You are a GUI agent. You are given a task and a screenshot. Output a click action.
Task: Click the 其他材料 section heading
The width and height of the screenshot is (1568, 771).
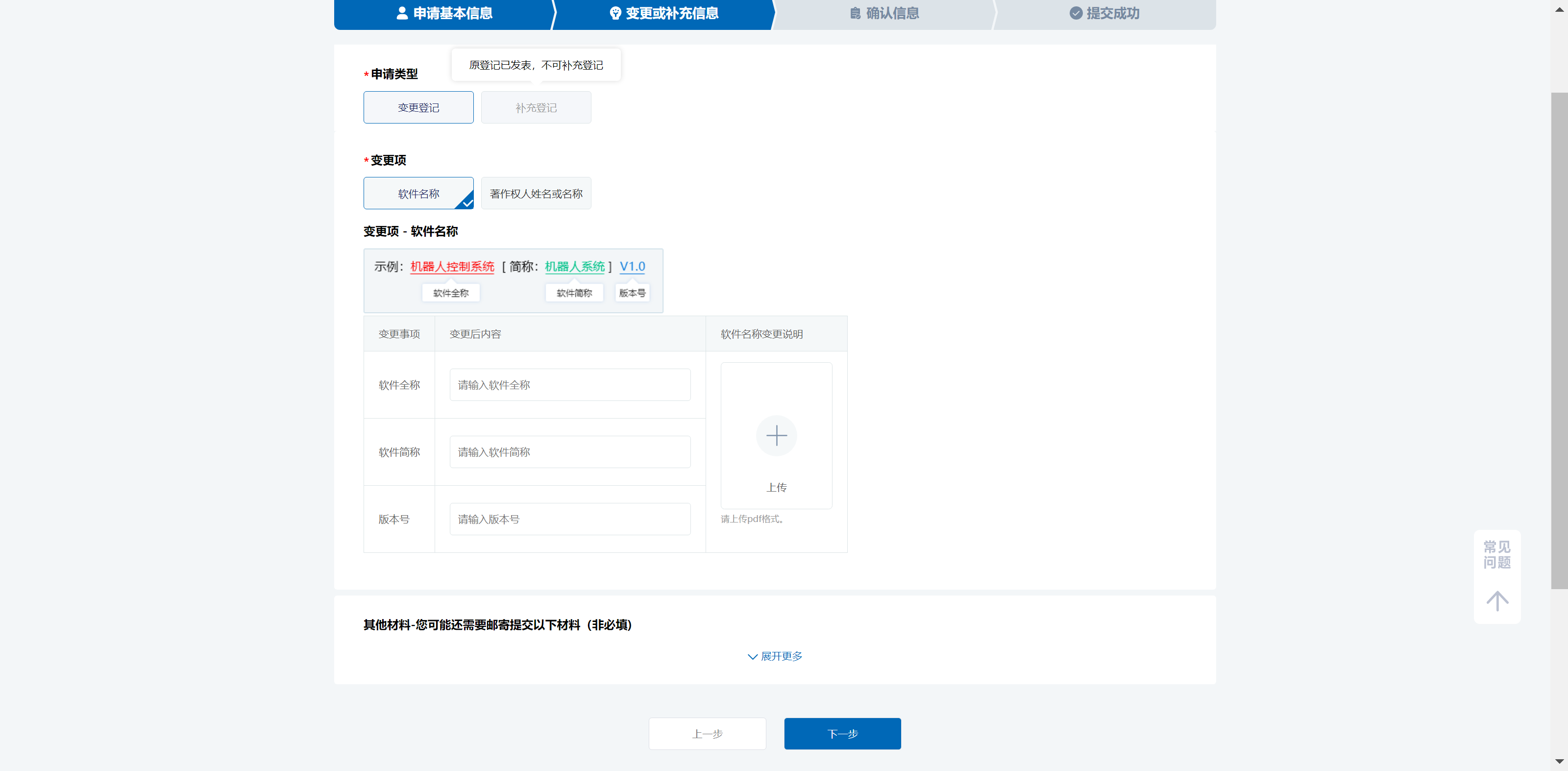(x=497, y=625)
